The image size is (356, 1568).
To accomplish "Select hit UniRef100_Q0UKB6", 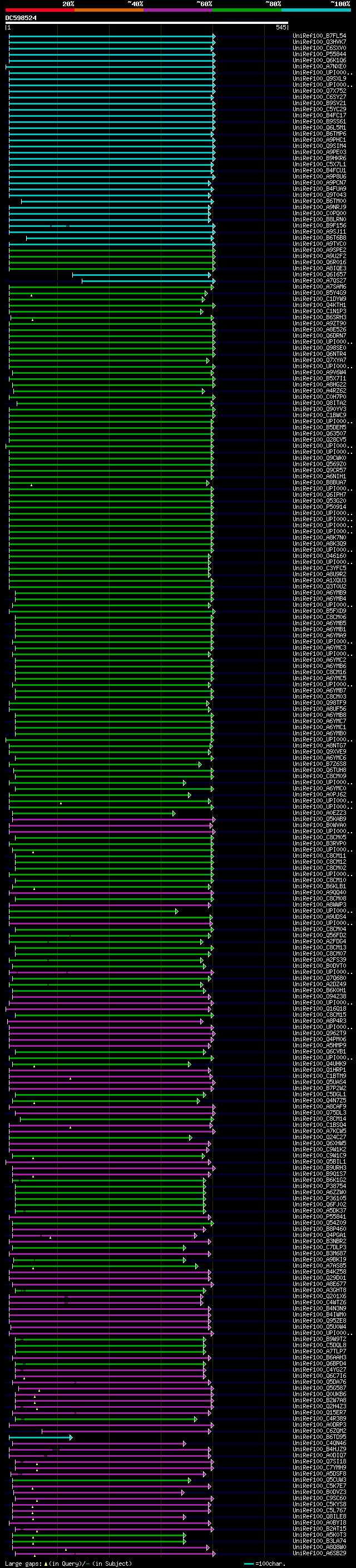I will pos(319,1394).
